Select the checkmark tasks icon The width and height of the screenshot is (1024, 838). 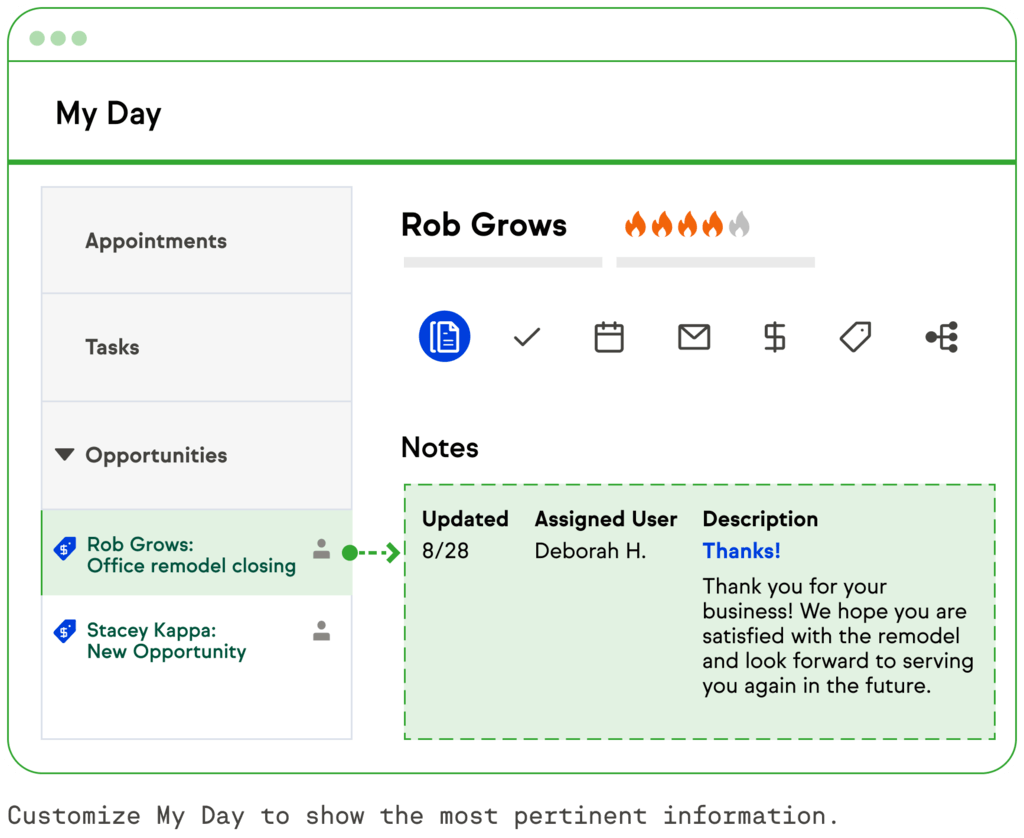(x=527, y=336)
